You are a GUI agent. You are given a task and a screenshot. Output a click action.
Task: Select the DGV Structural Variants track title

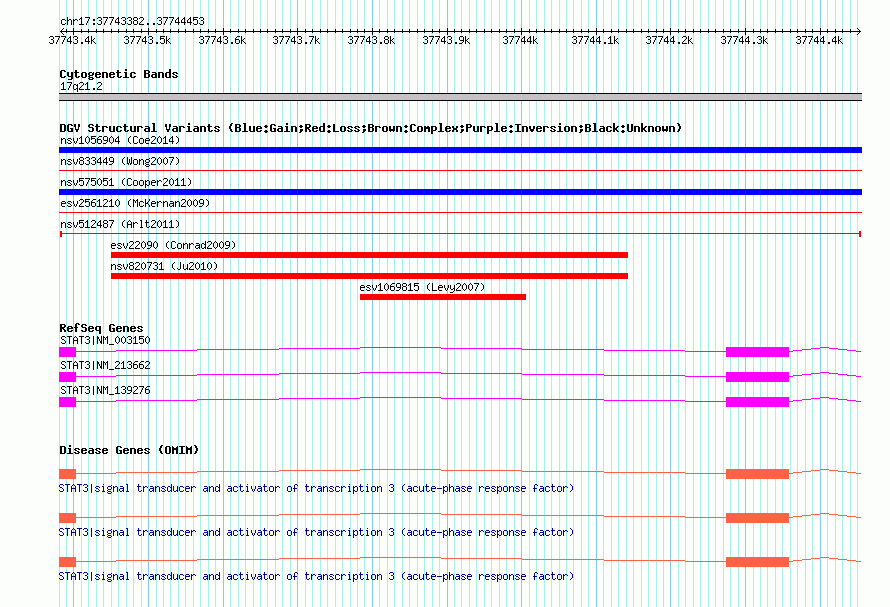tap(370, 128)
